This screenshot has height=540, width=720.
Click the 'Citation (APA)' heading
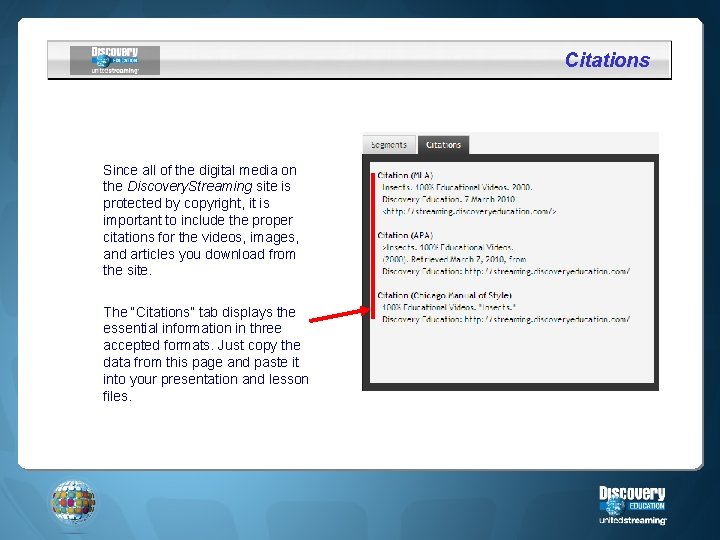coord(405,235)
